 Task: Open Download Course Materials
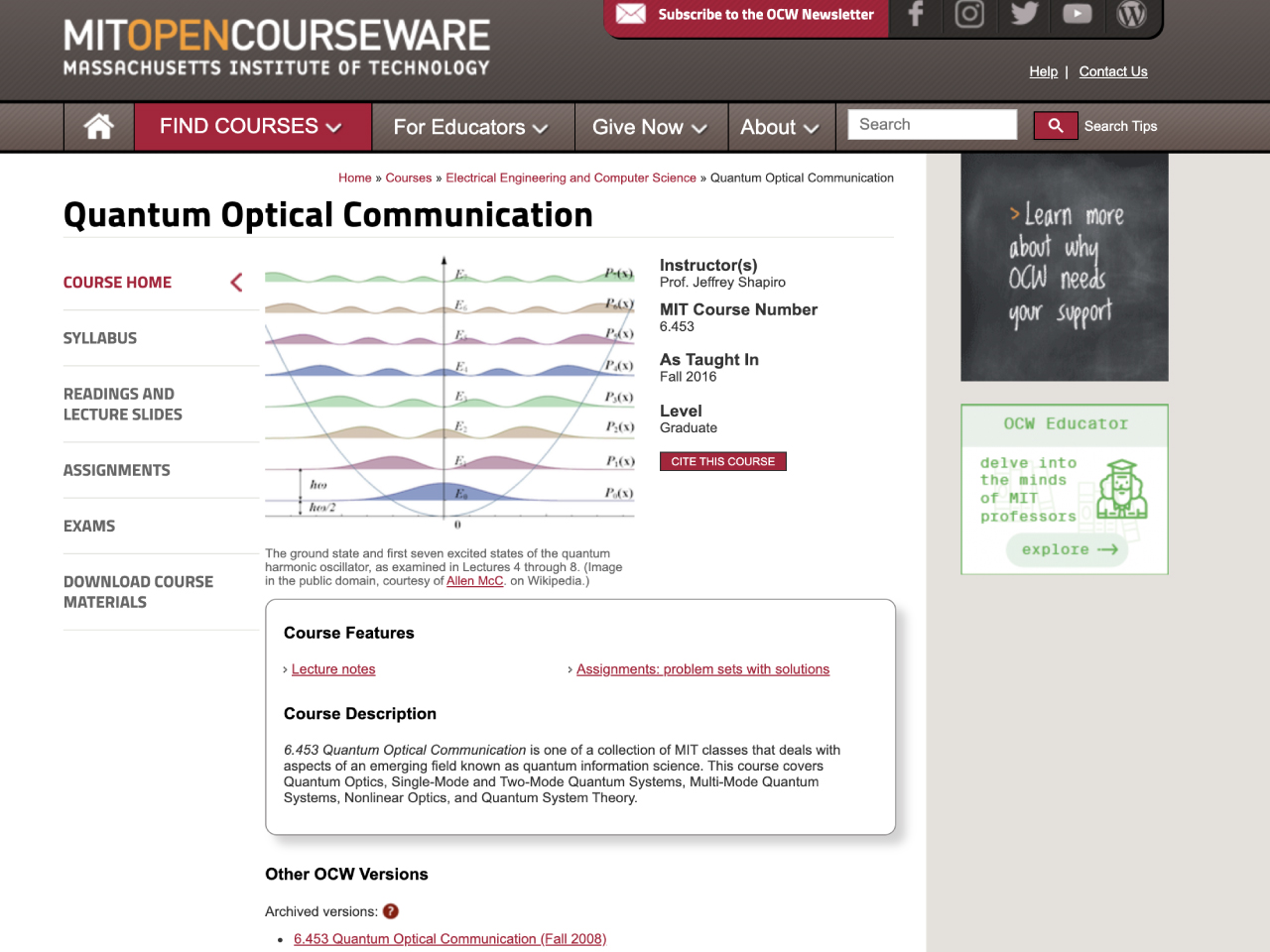139,592
